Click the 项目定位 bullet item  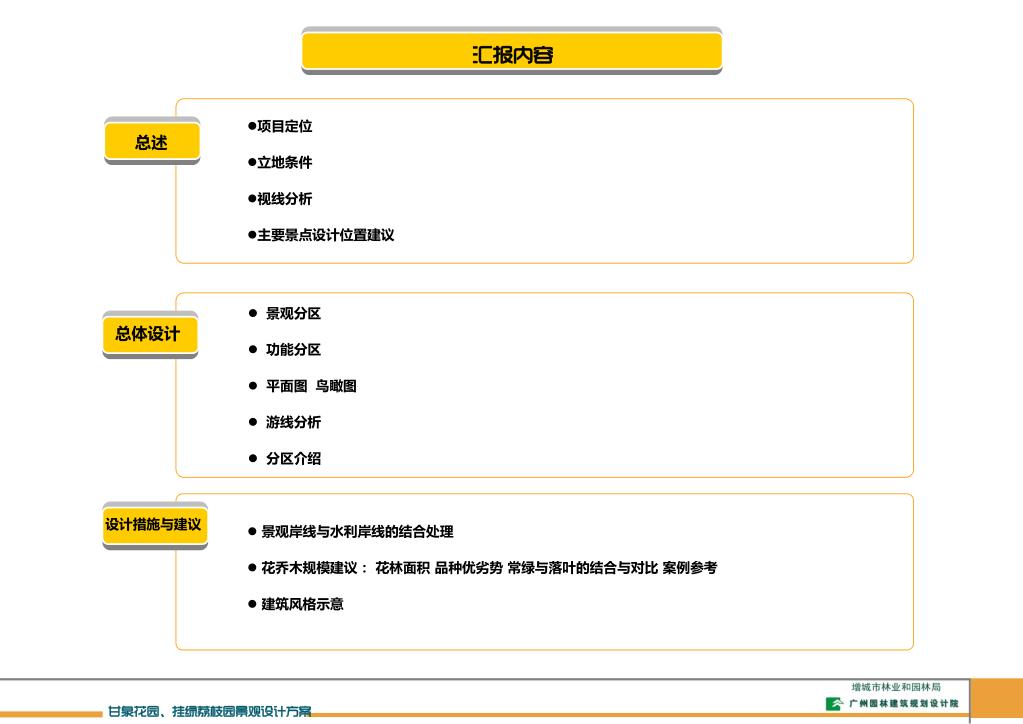(x=281, y=126)
